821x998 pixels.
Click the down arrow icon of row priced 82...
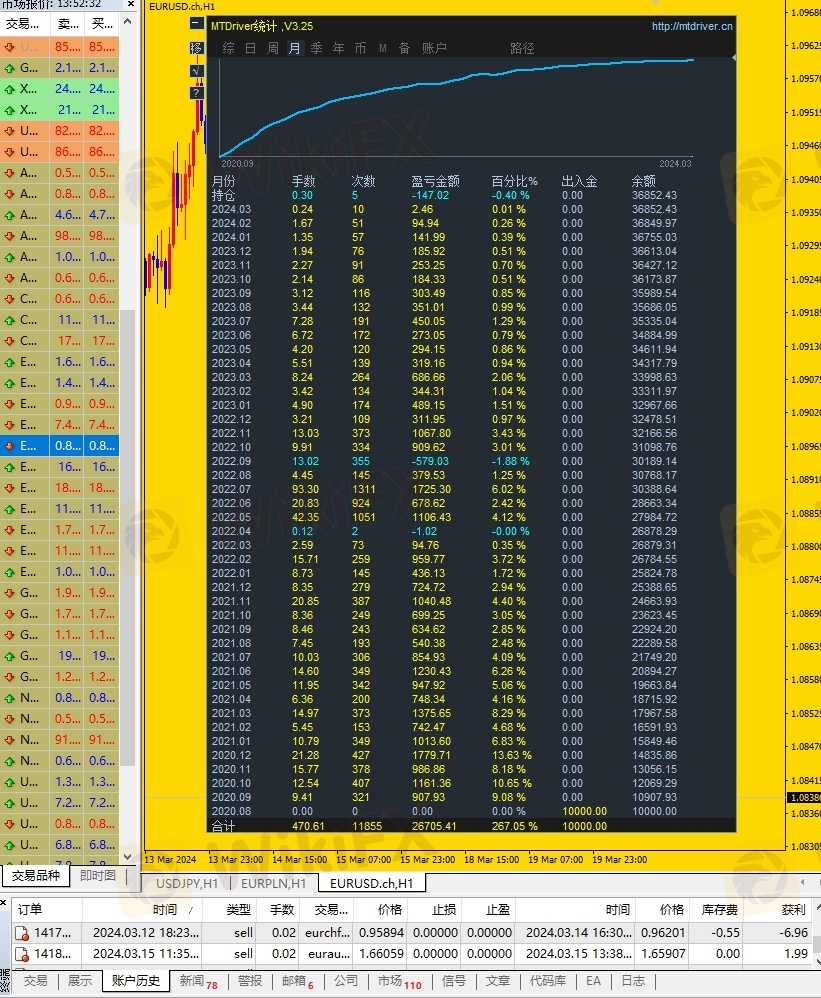10,131
